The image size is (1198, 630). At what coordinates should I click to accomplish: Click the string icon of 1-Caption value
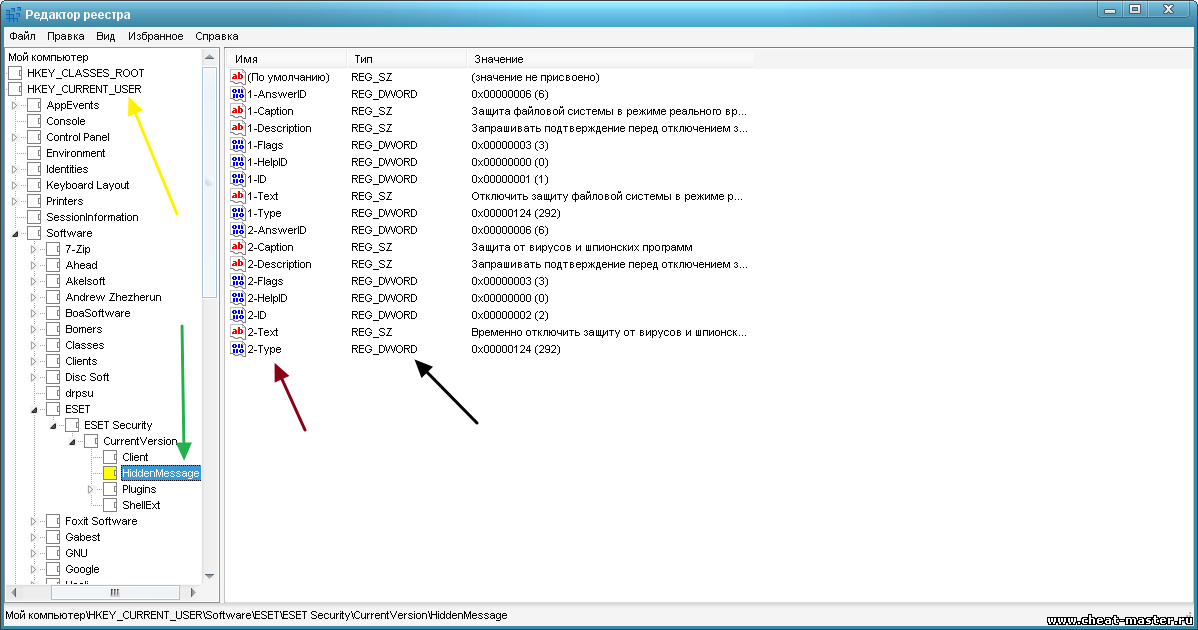pos(238,111)
